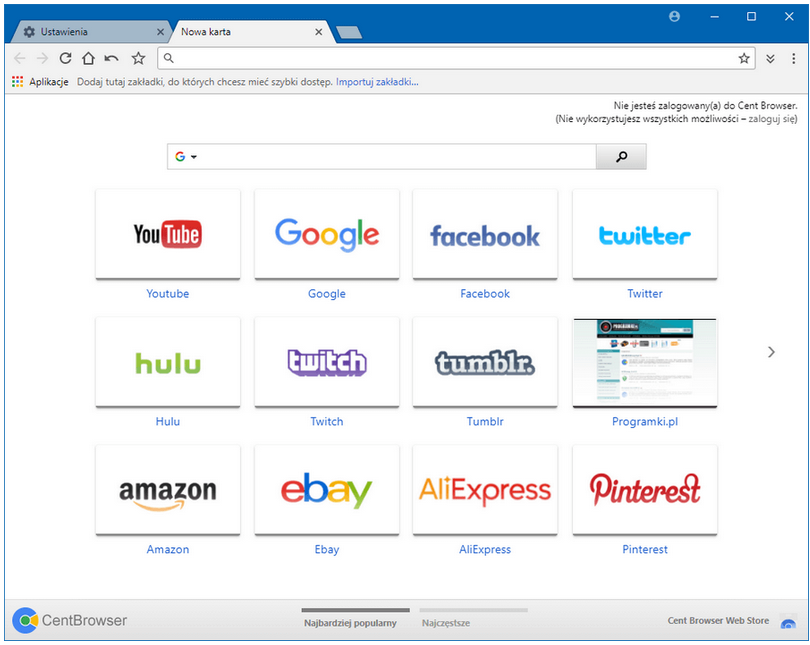Click the Youtube text link
This screenshot has height=645, width=810.
coord(168,293)
